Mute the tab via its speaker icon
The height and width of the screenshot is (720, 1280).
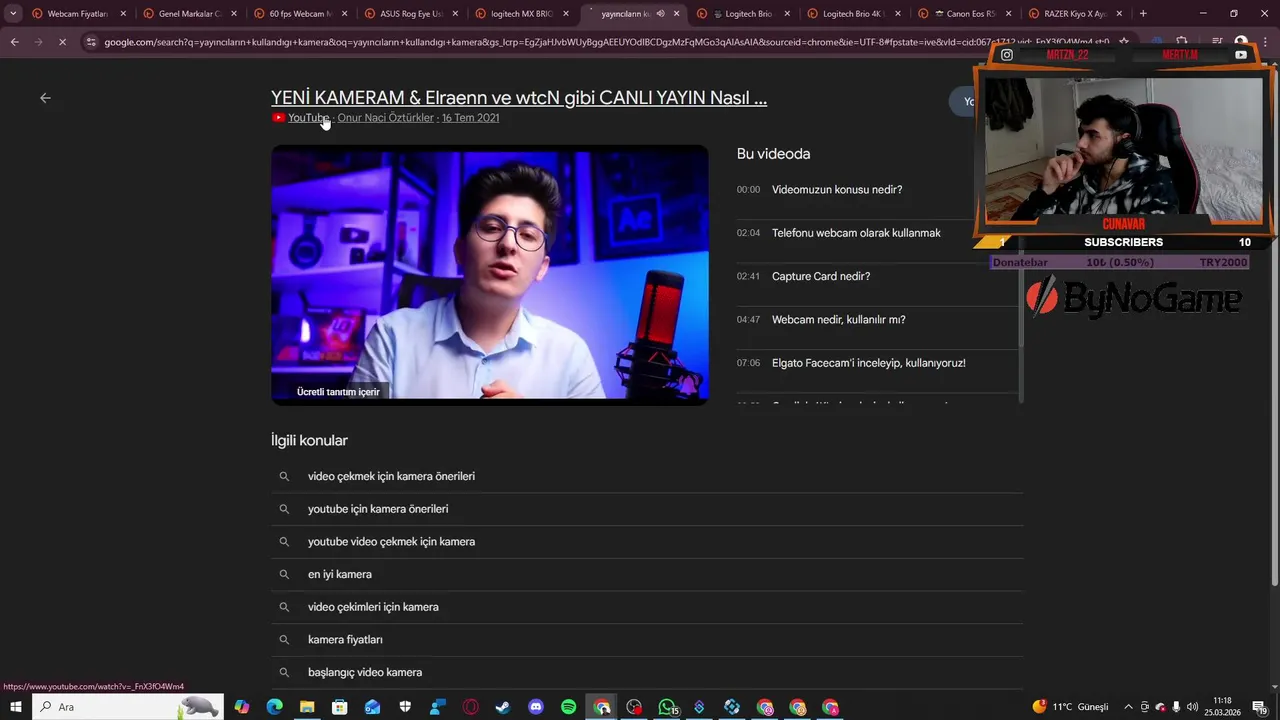660,14
